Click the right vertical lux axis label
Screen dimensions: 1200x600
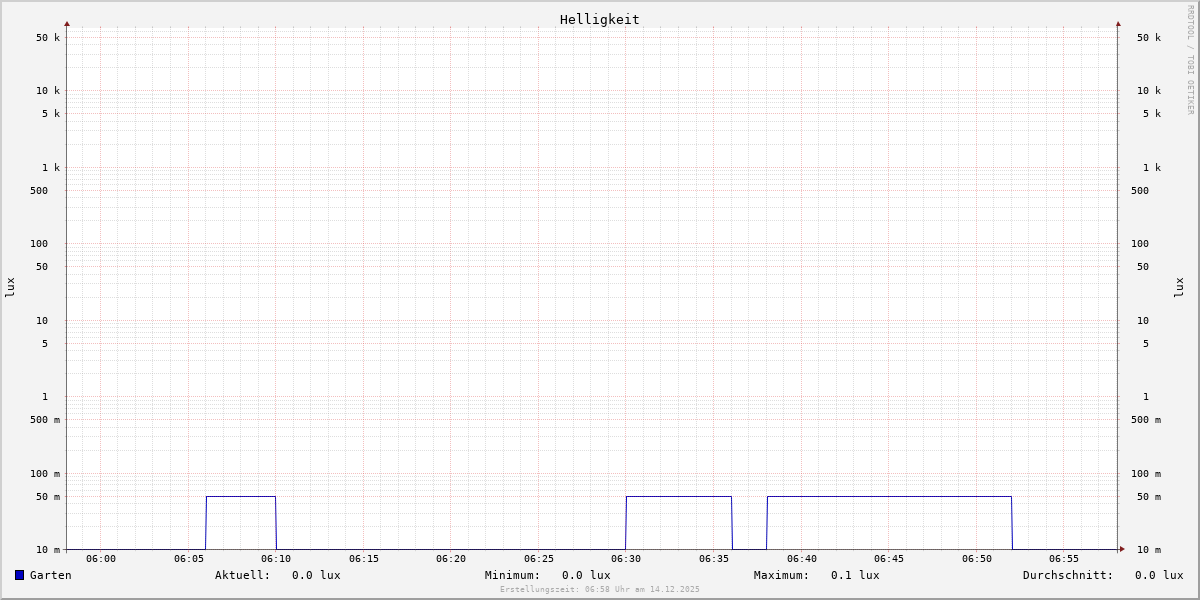tap(1180, 287)
